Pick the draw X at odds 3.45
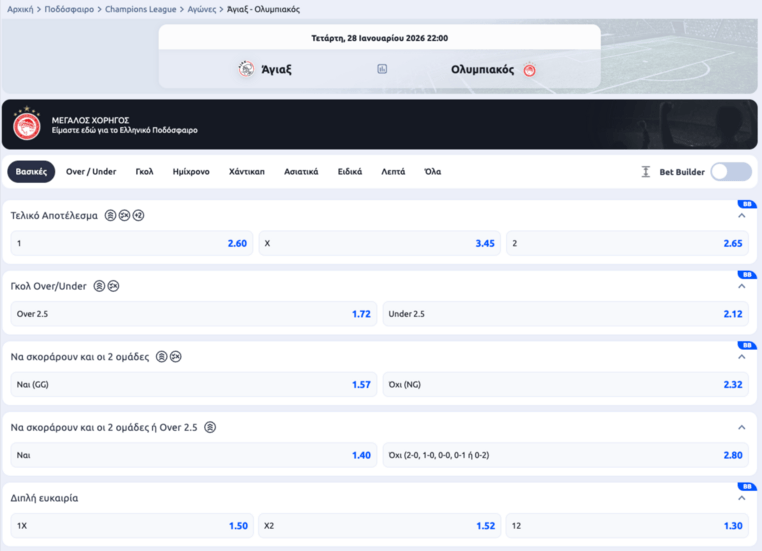This screenshot has width=762, height=551. [379, 243]
